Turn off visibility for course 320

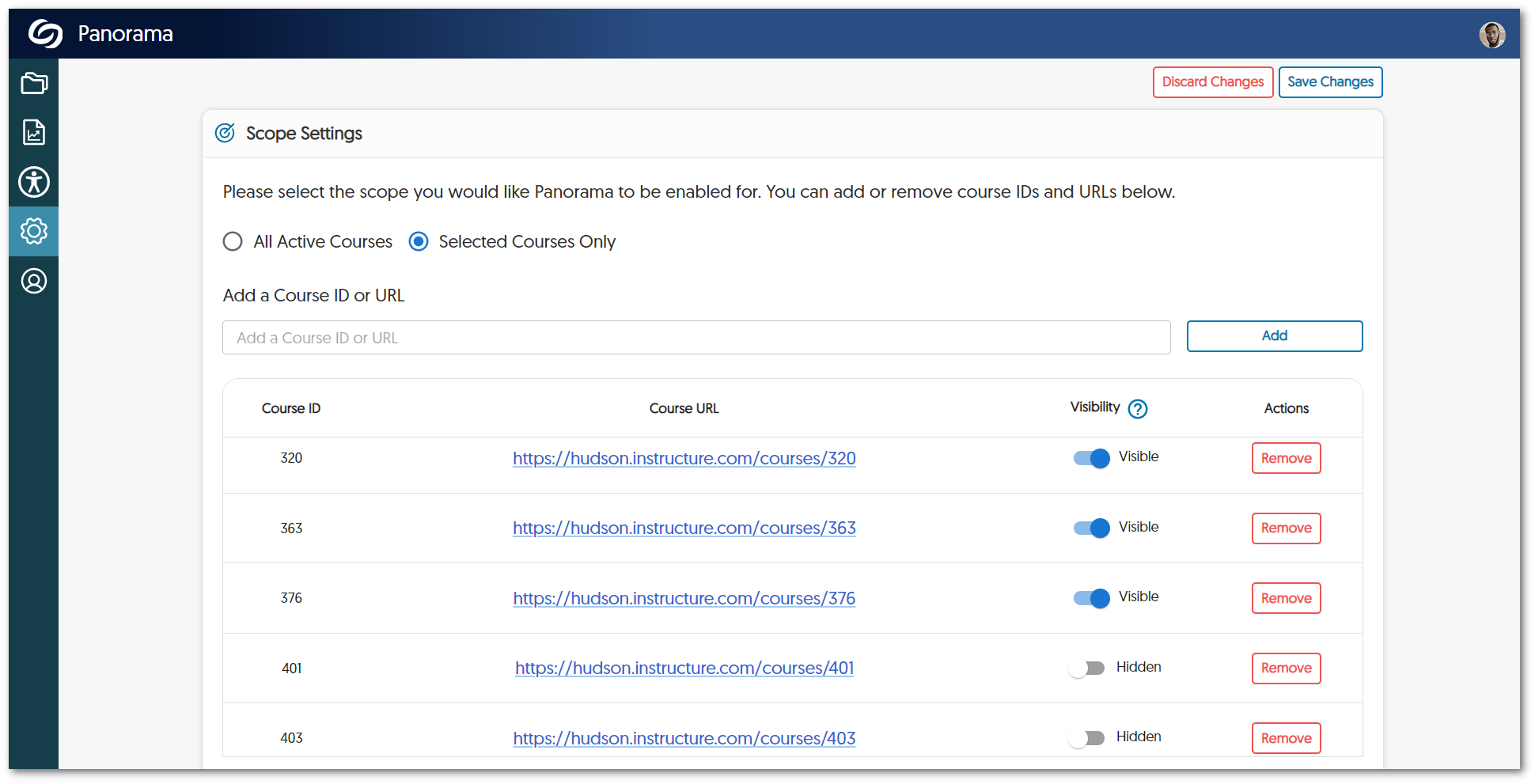click(x=1091, y=458)
